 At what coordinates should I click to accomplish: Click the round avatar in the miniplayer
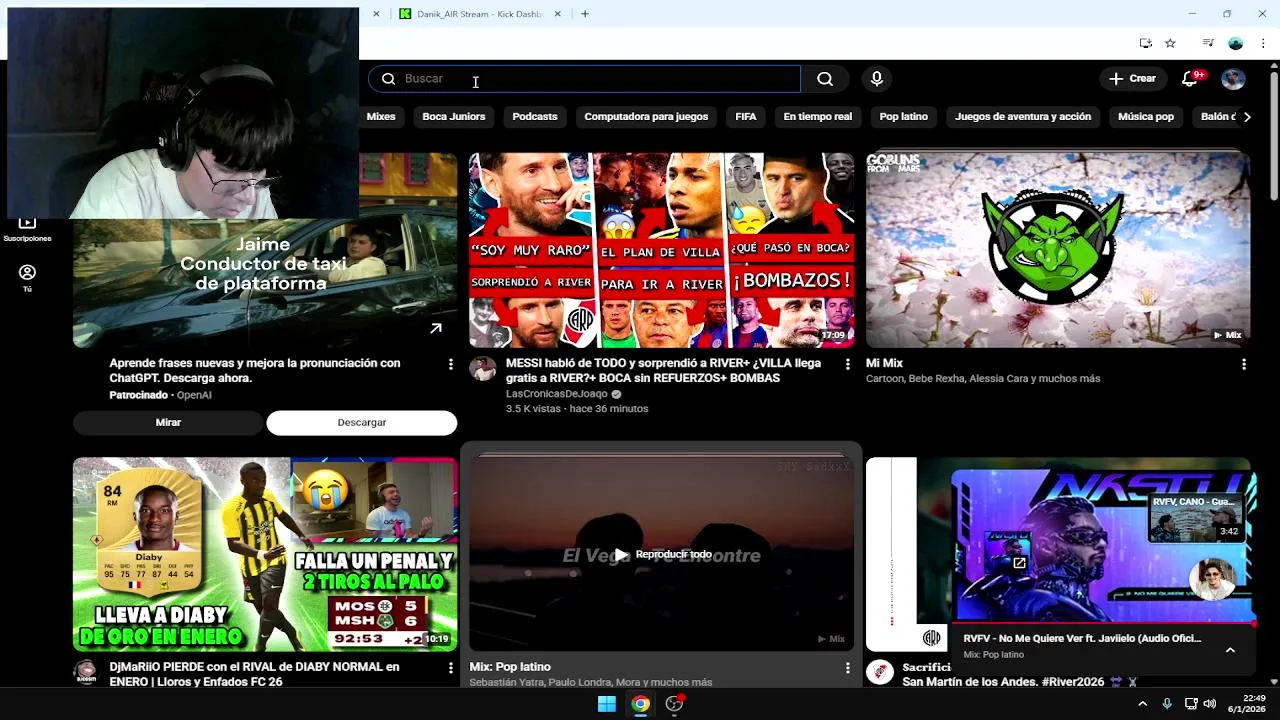coord(1214,579)
